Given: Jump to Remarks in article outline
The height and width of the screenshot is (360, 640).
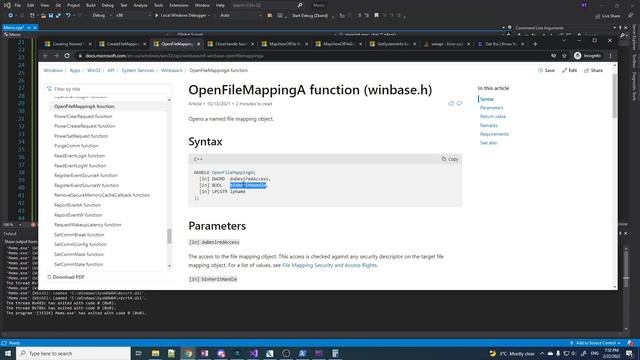Looking at the screenshot, I should (489, 125).
